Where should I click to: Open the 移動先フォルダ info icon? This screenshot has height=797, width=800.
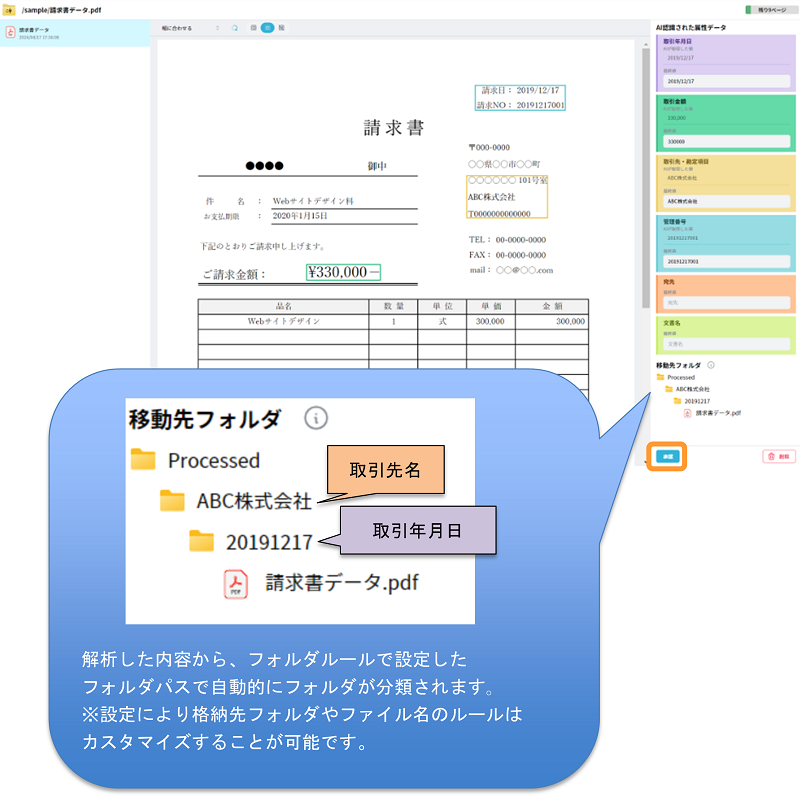(x=711, y=366)
